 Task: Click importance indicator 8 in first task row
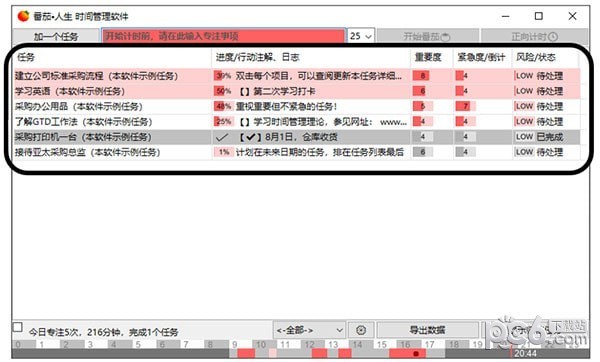coord(421,76)
